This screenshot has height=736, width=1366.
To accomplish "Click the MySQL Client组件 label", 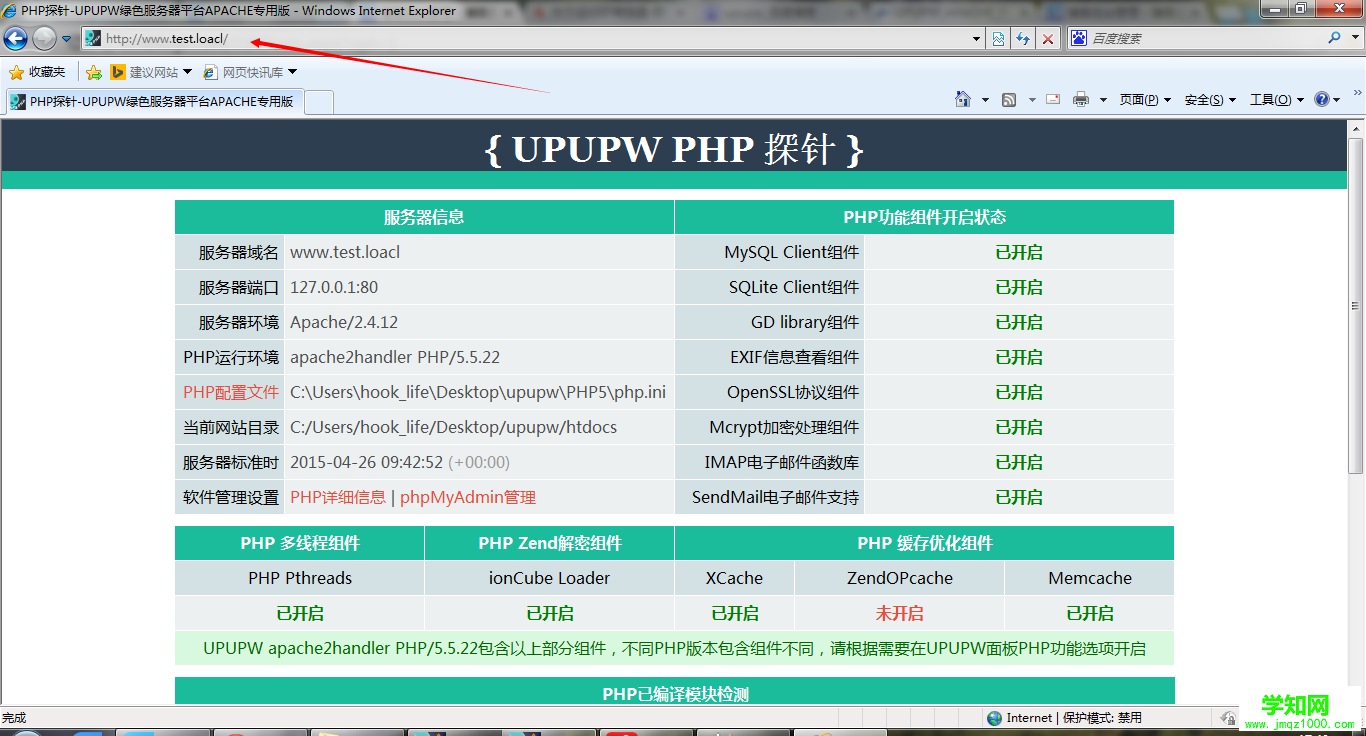I will (x=792, y=252).
